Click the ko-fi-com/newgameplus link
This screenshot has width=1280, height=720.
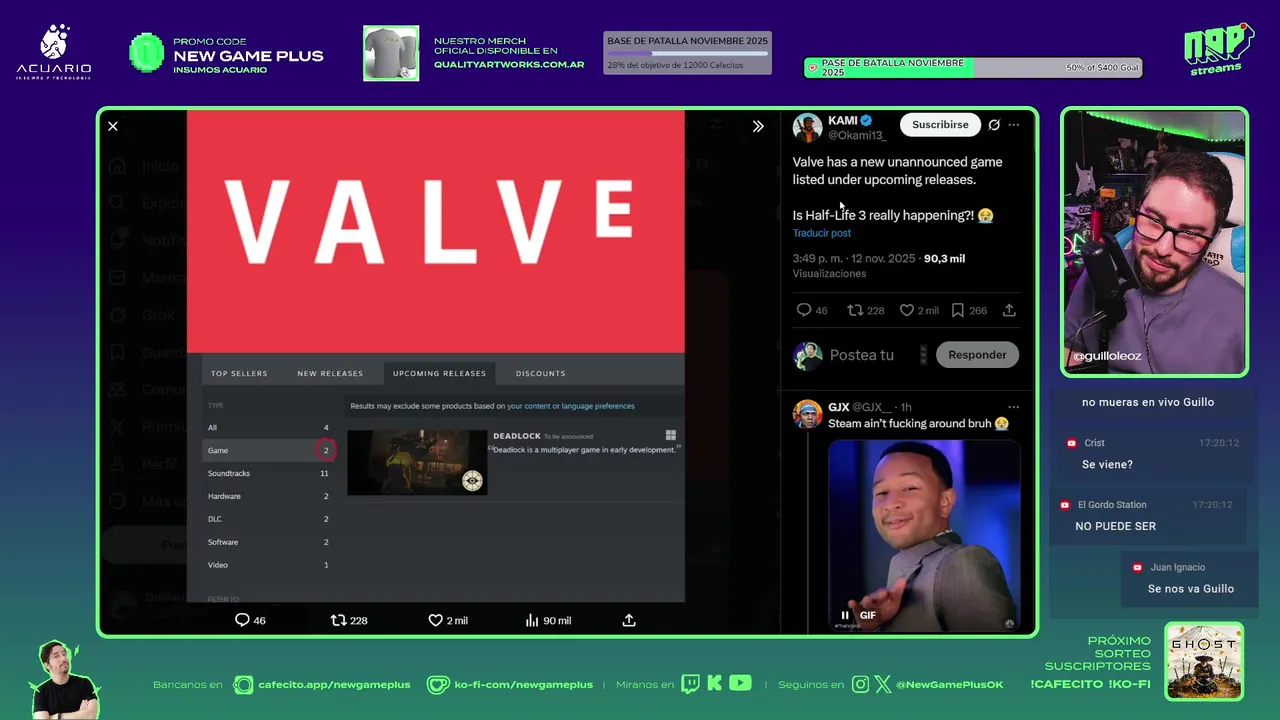tap(523, 685)
